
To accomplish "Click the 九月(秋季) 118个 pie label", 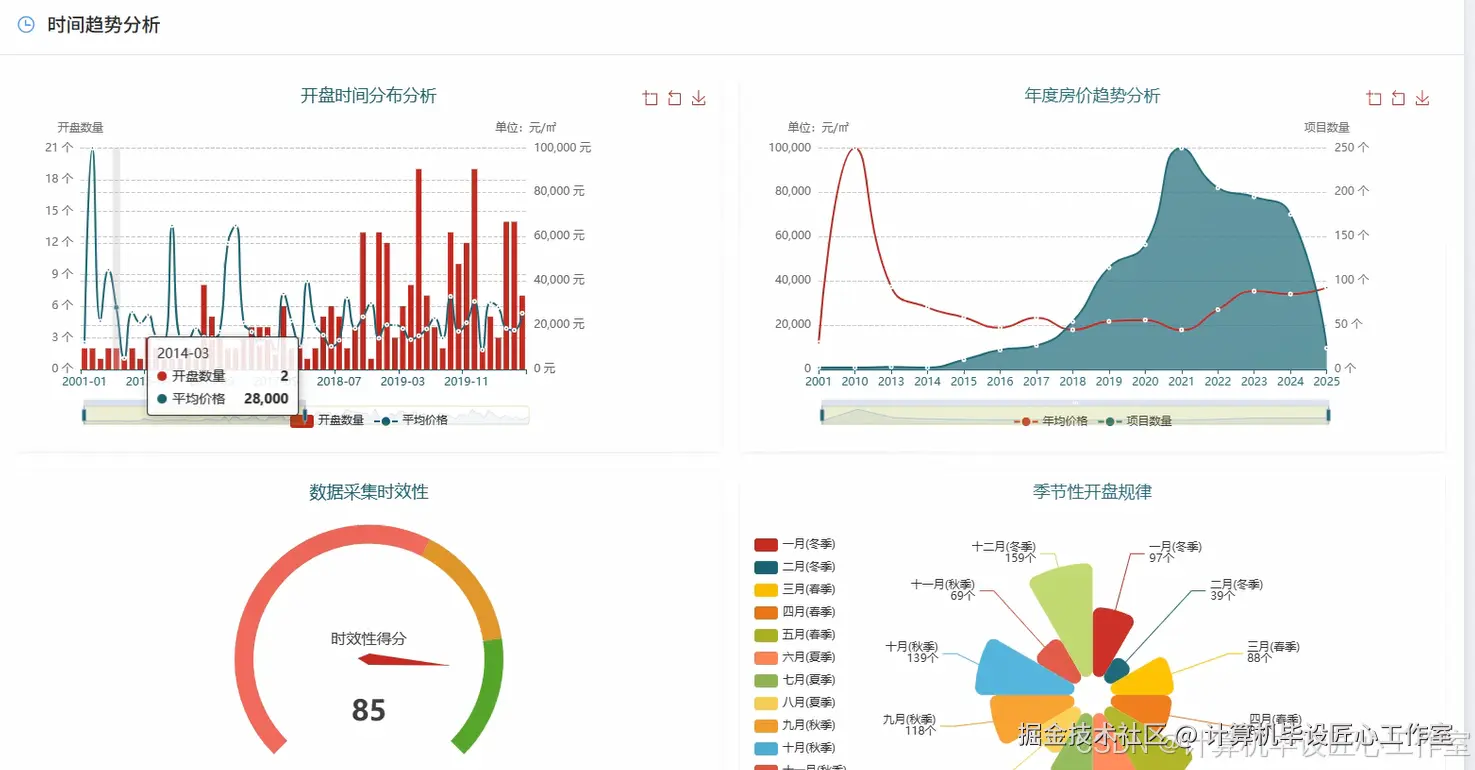I will (x=908, y=724).
